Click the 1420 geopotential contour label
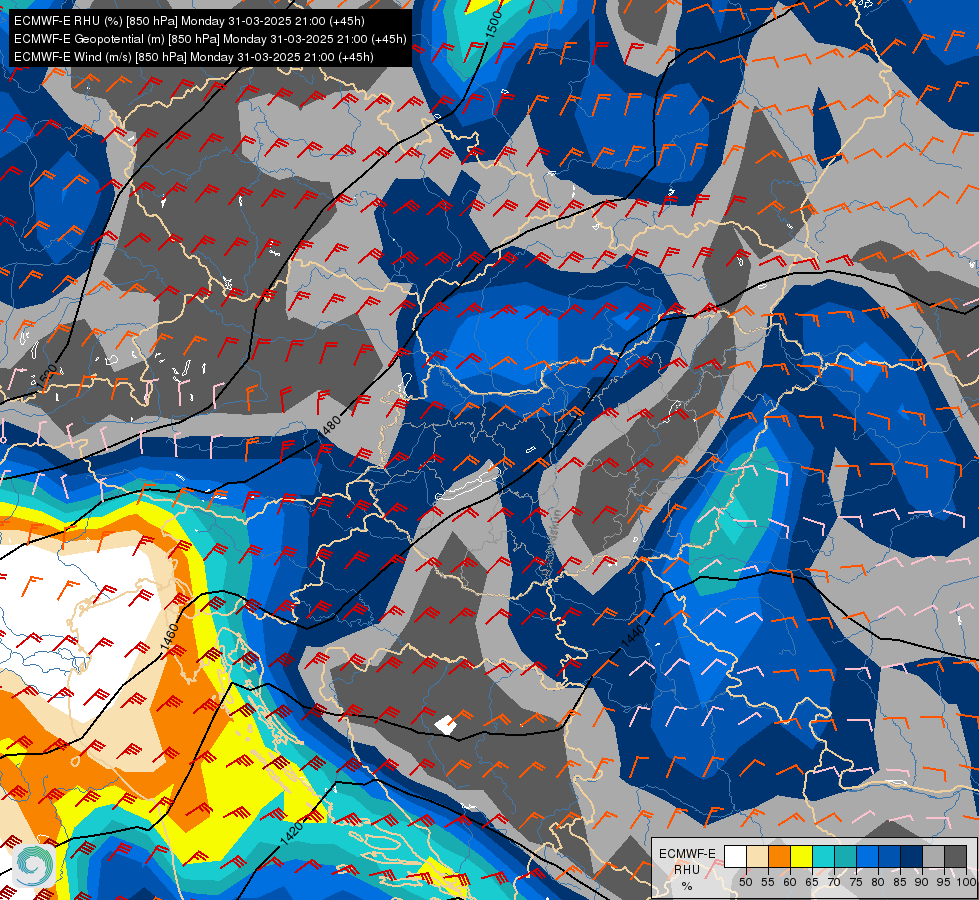 pyautogui.click(x=292, y=834)
